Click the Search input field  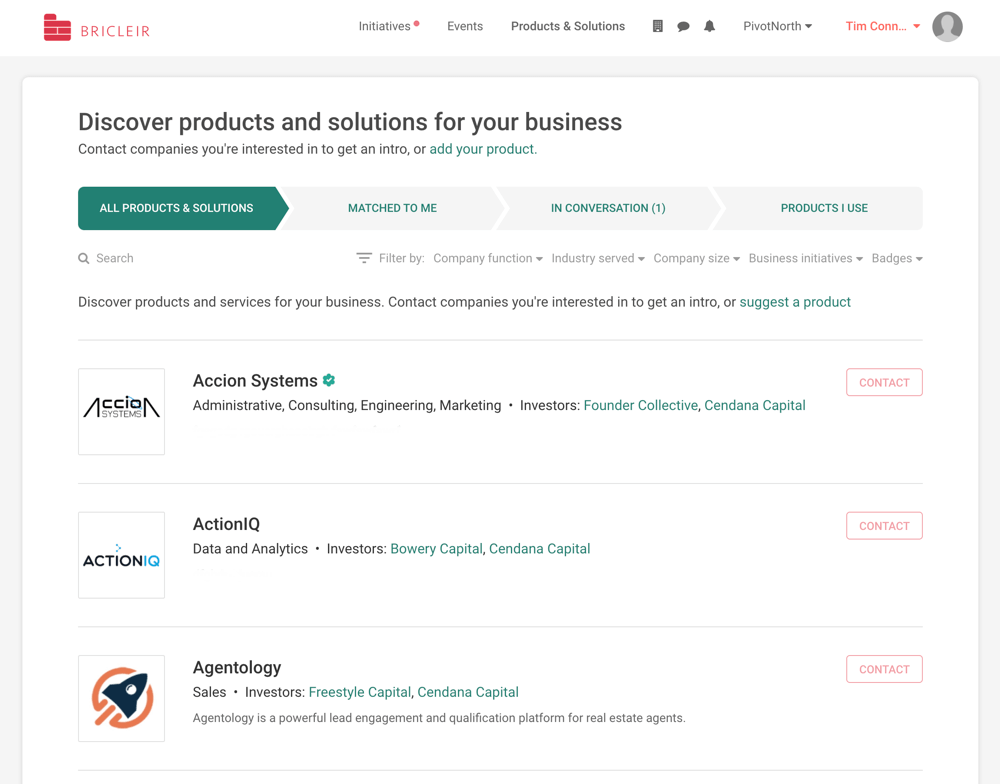coord(210,258)
